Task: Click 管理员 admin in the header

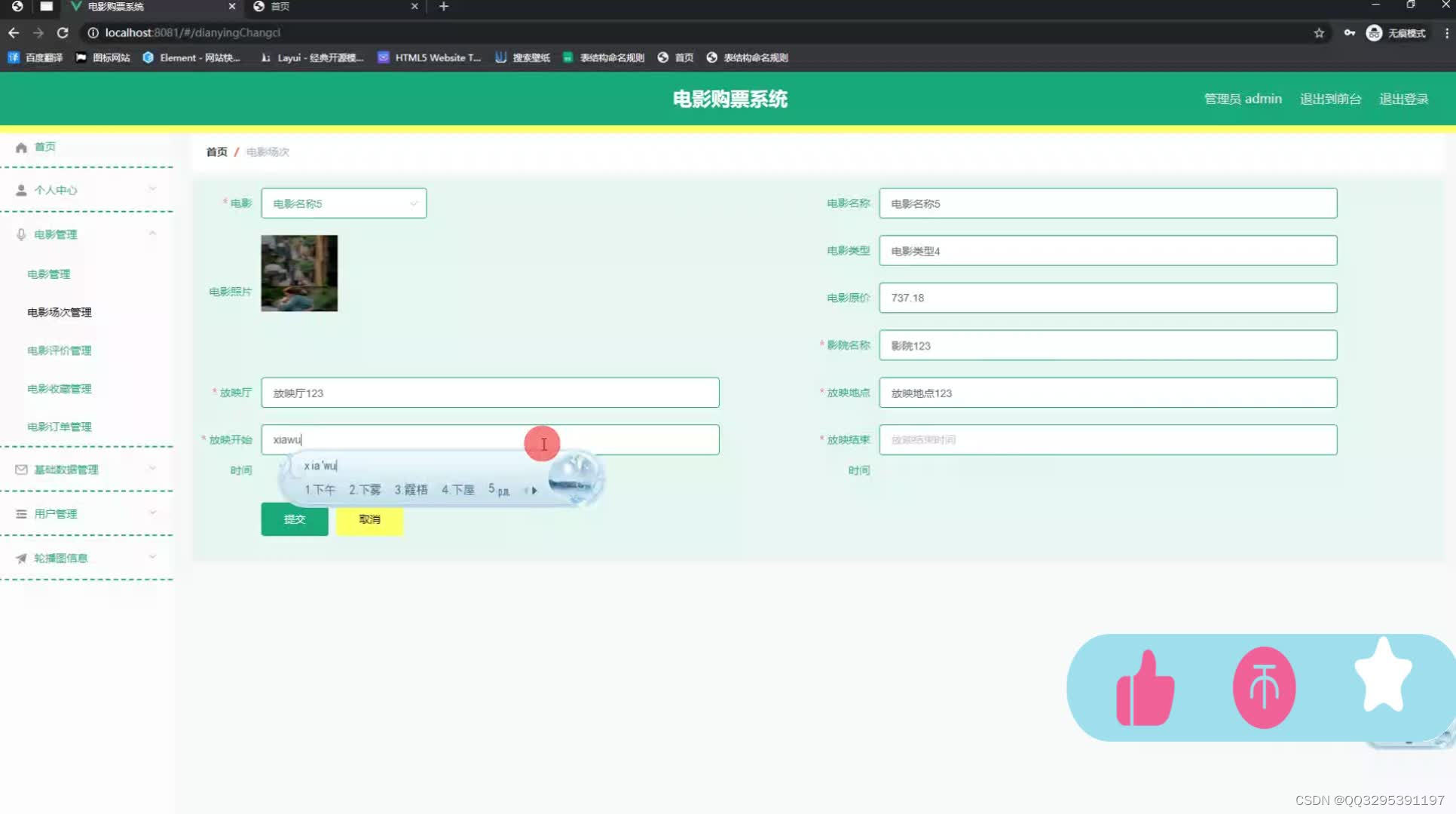Action: 1243,99
